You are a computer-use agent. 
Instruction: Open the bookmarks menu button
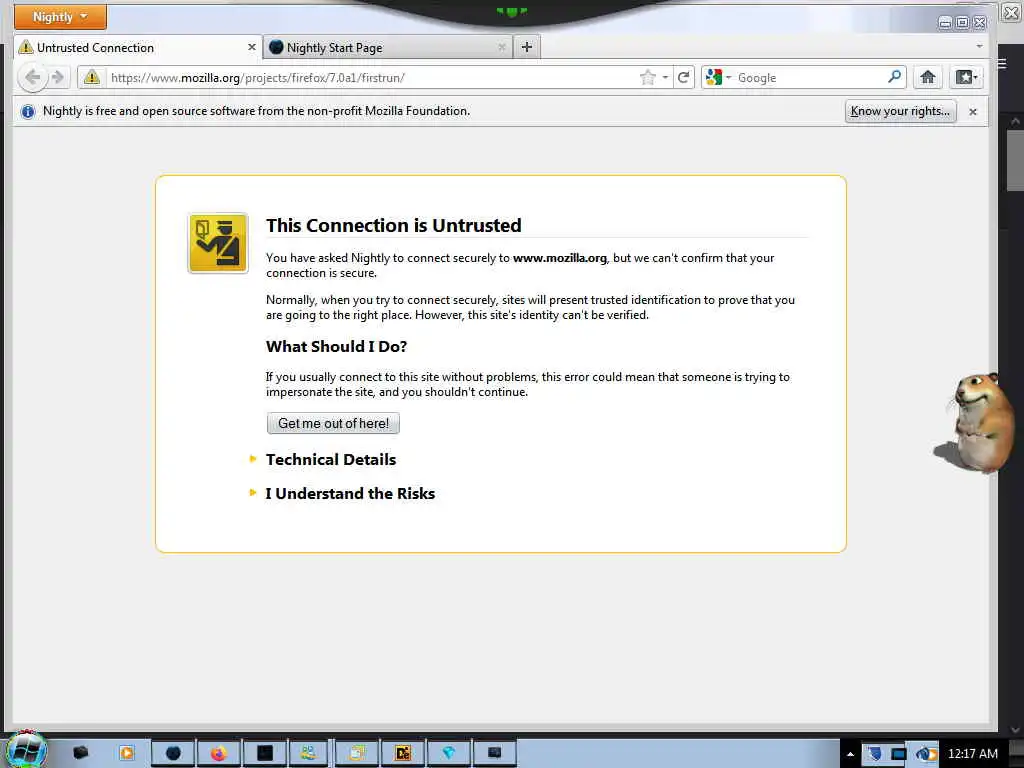966,78
